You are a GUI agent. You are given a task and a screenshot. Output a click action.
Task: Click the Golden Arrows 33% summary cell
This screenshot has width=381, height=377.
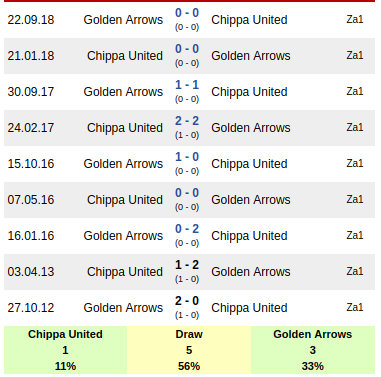point(313,350)
